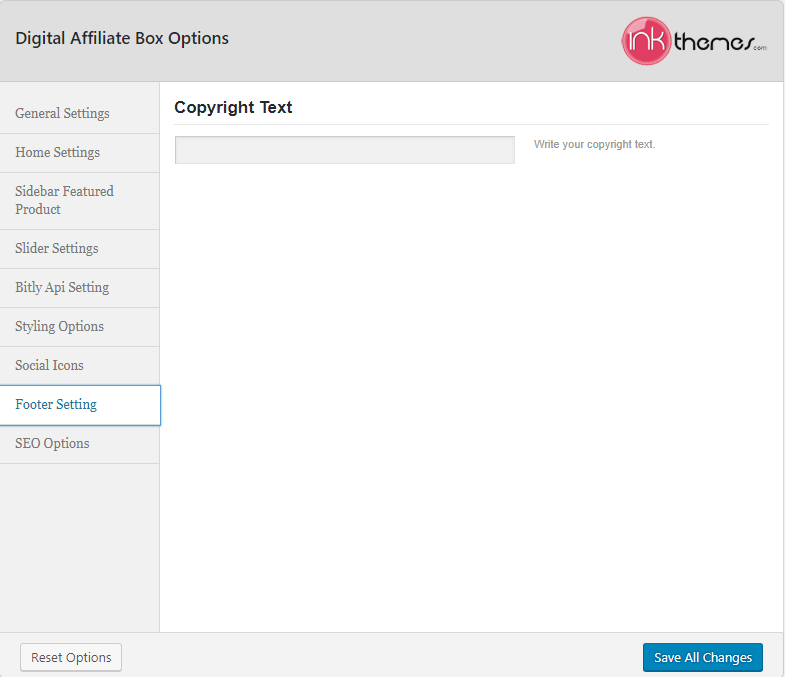Image resolution: width=785 pixels, height=677 pixels.
Task: Click into the copyright text input field
Action: tap(344, 150)
